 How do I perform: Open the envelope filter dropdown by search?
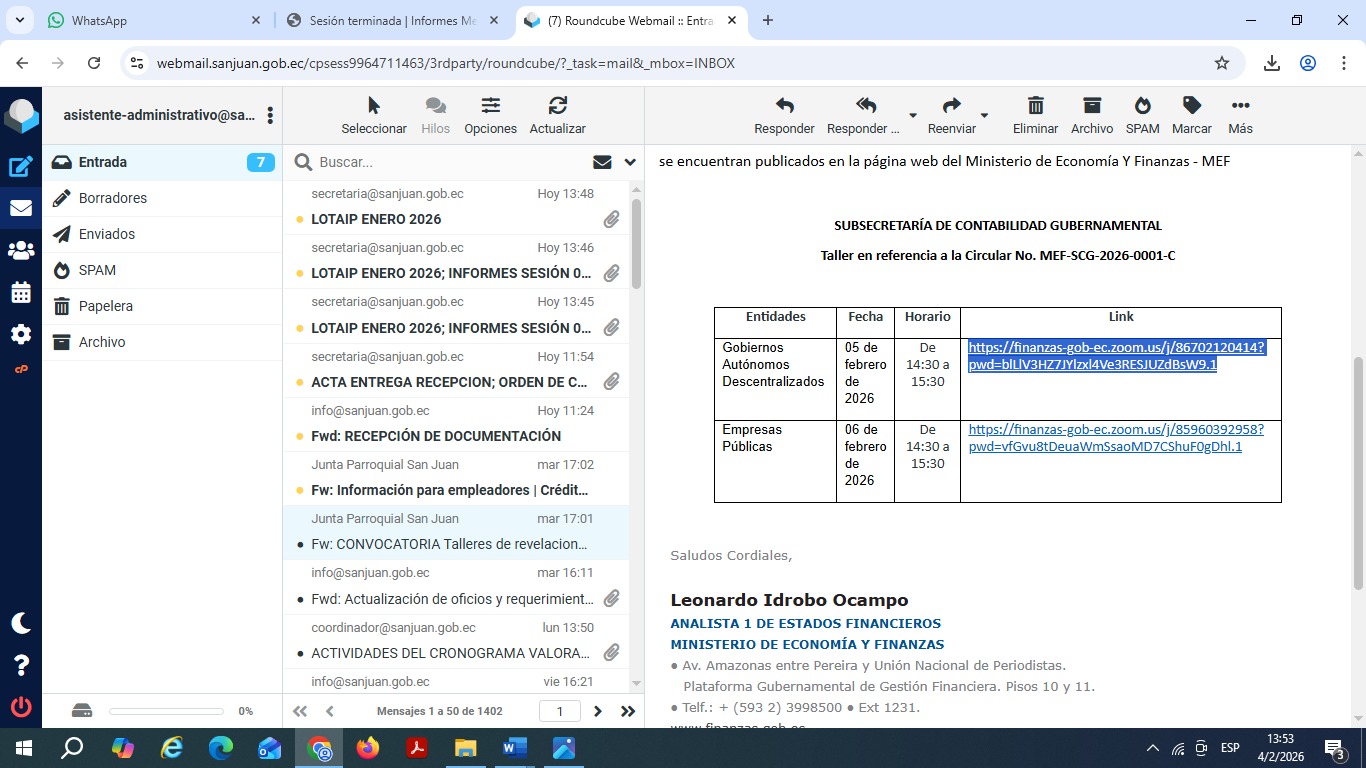[602, 162]
